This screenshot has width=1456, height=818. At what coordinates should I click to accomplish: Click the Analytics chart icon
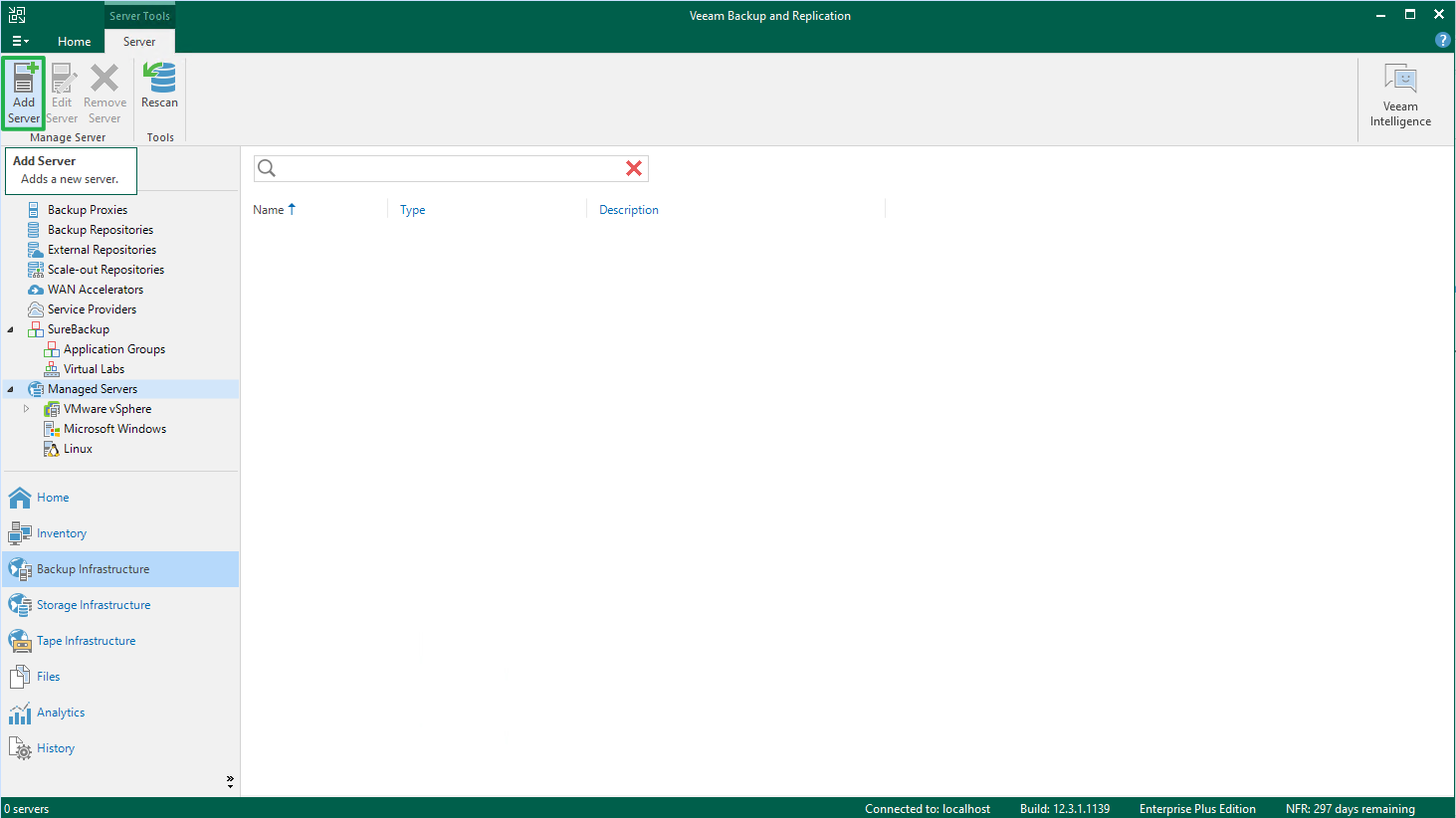(20, 713)
